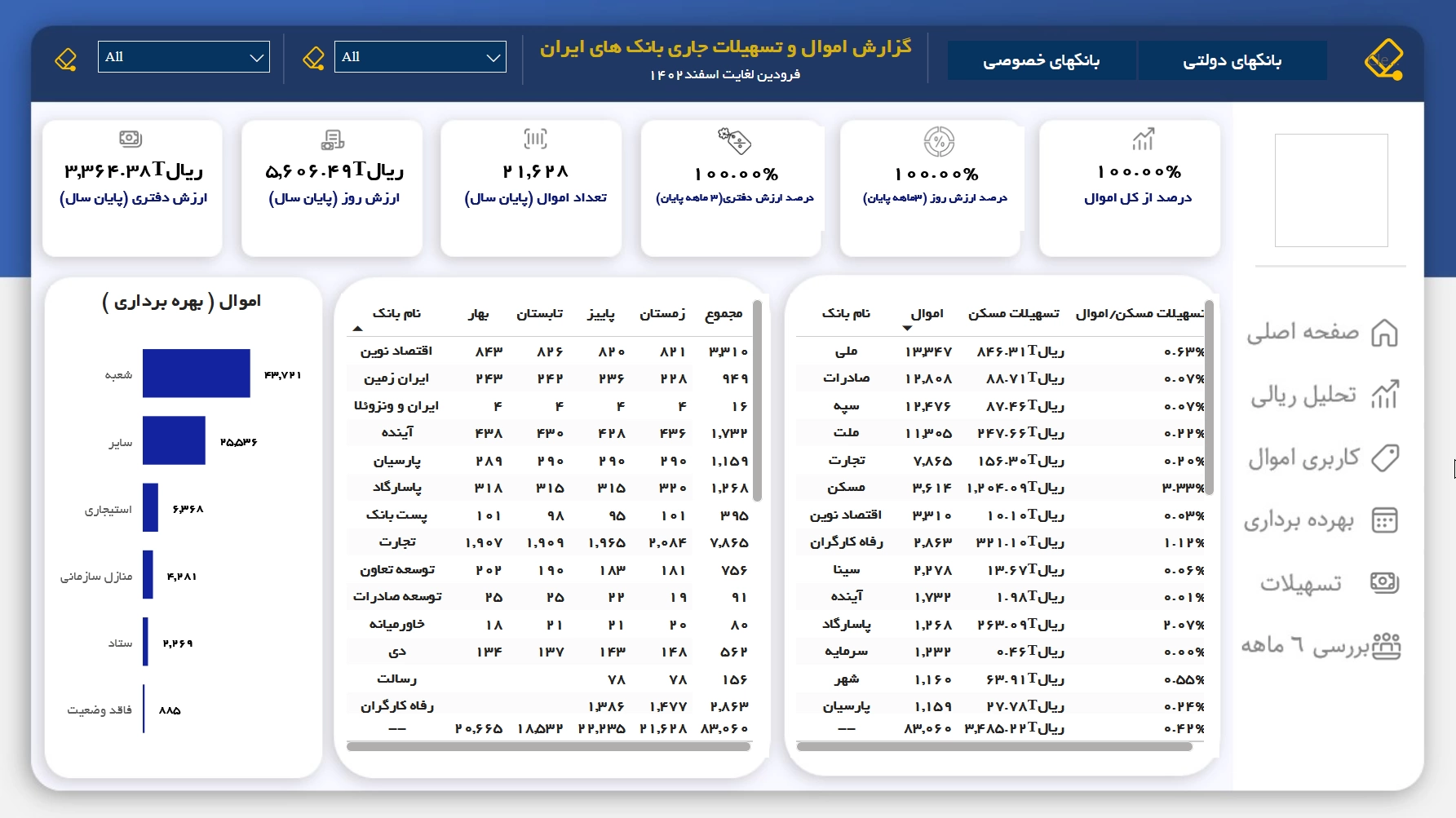The width and height of the screenshot is (1456, 818).
Task: Click the استیجاری bar in chart
Action: (x=150, y=507)
